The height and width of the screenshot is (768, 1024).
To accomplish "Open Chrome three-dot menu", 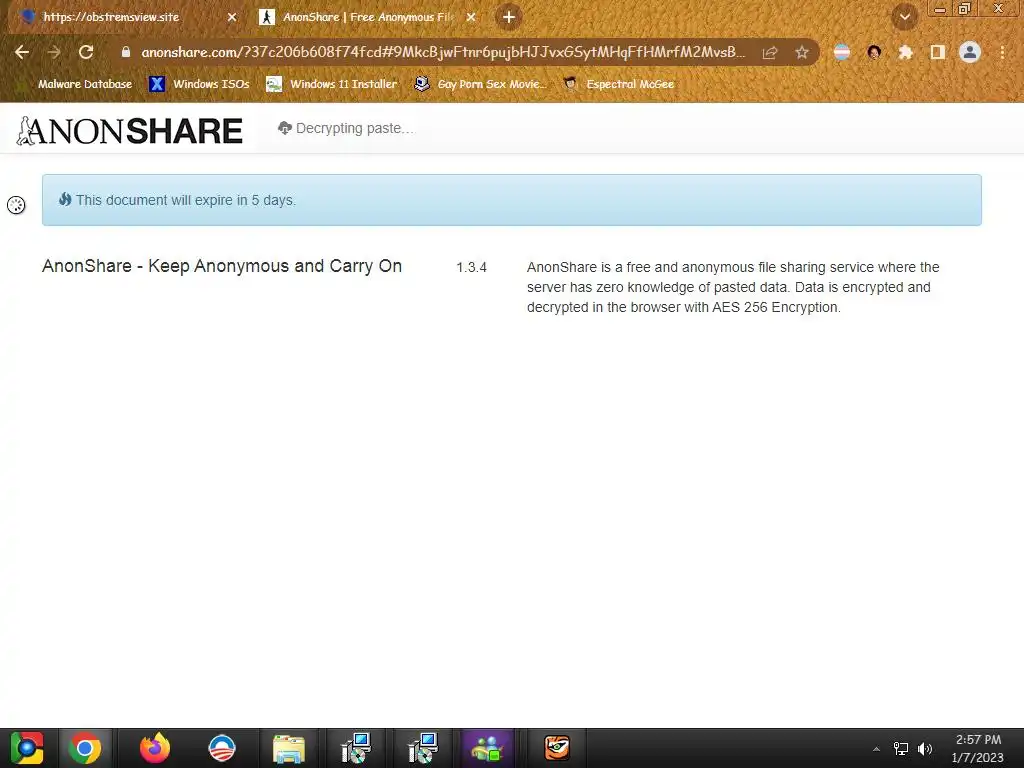I will click(1002, 52).
